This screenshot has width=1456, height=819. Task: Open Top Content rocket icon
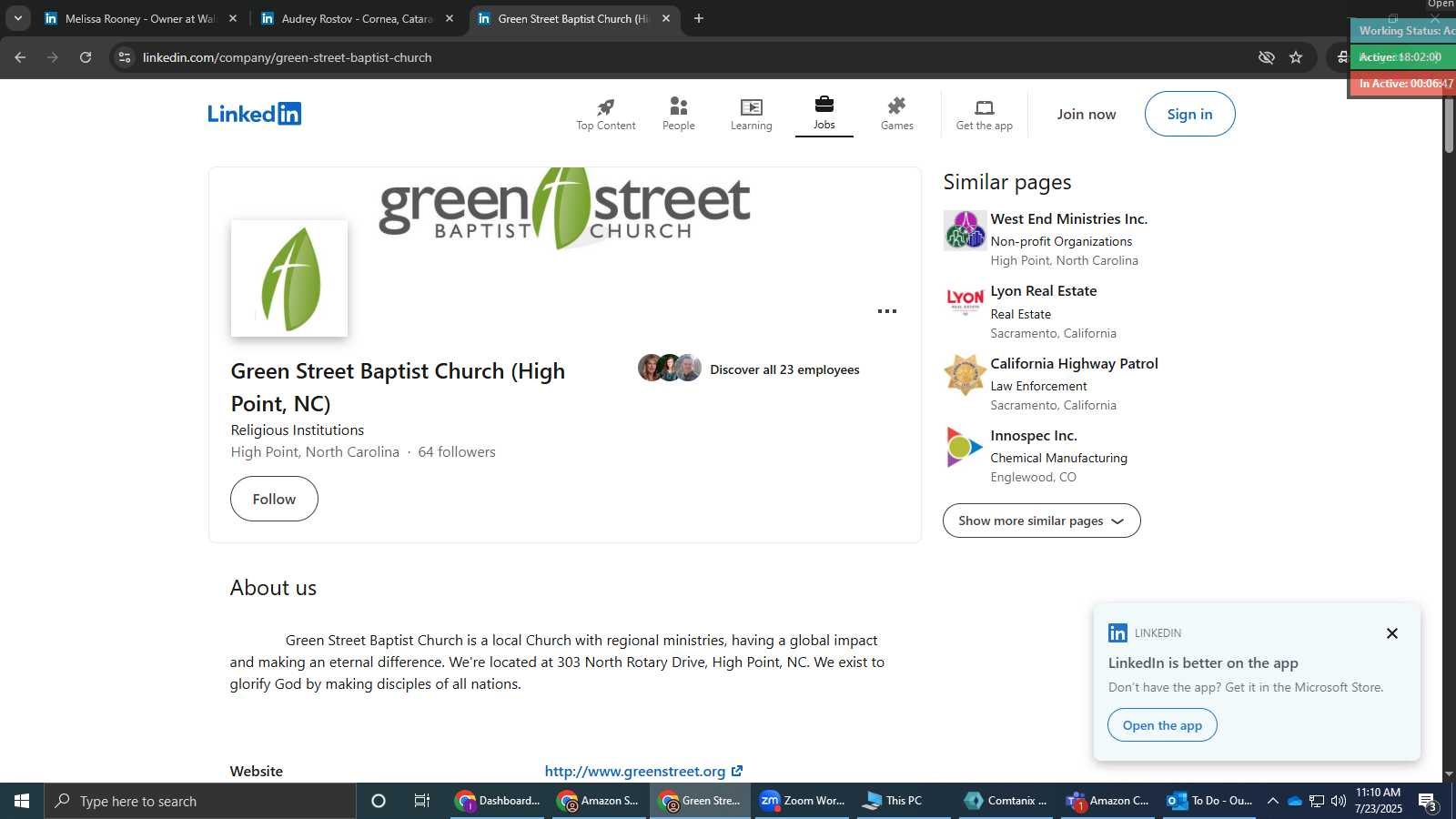(605, 114)
